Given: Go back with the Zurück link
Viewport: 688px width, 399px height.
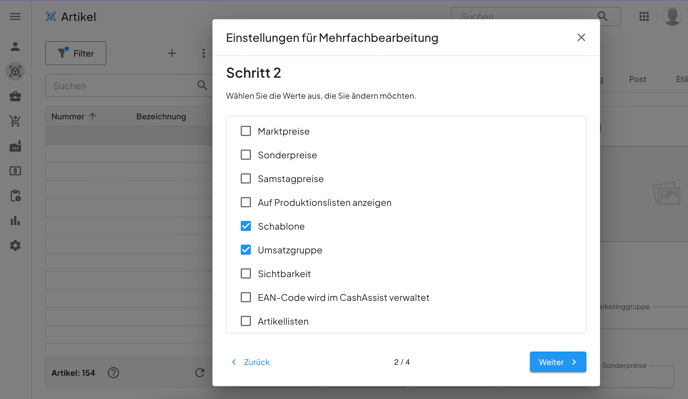Looking at the screenshot, I should pos(251,362).
